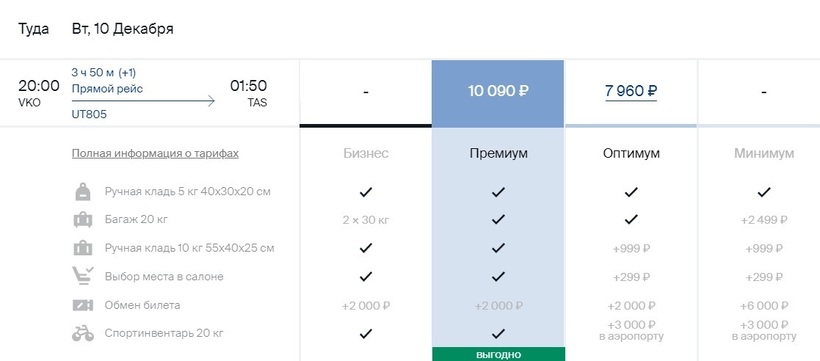Click the ticket exchange icon
This screenshot has width=820, height=361.
tap(83, 305)
